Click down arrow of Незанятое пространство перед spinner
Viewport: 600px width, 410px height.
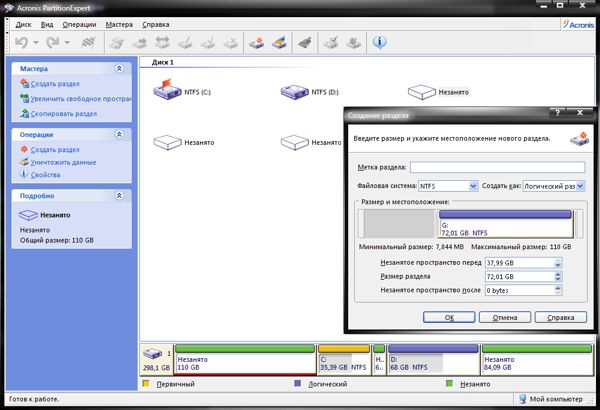coord(558,266)
